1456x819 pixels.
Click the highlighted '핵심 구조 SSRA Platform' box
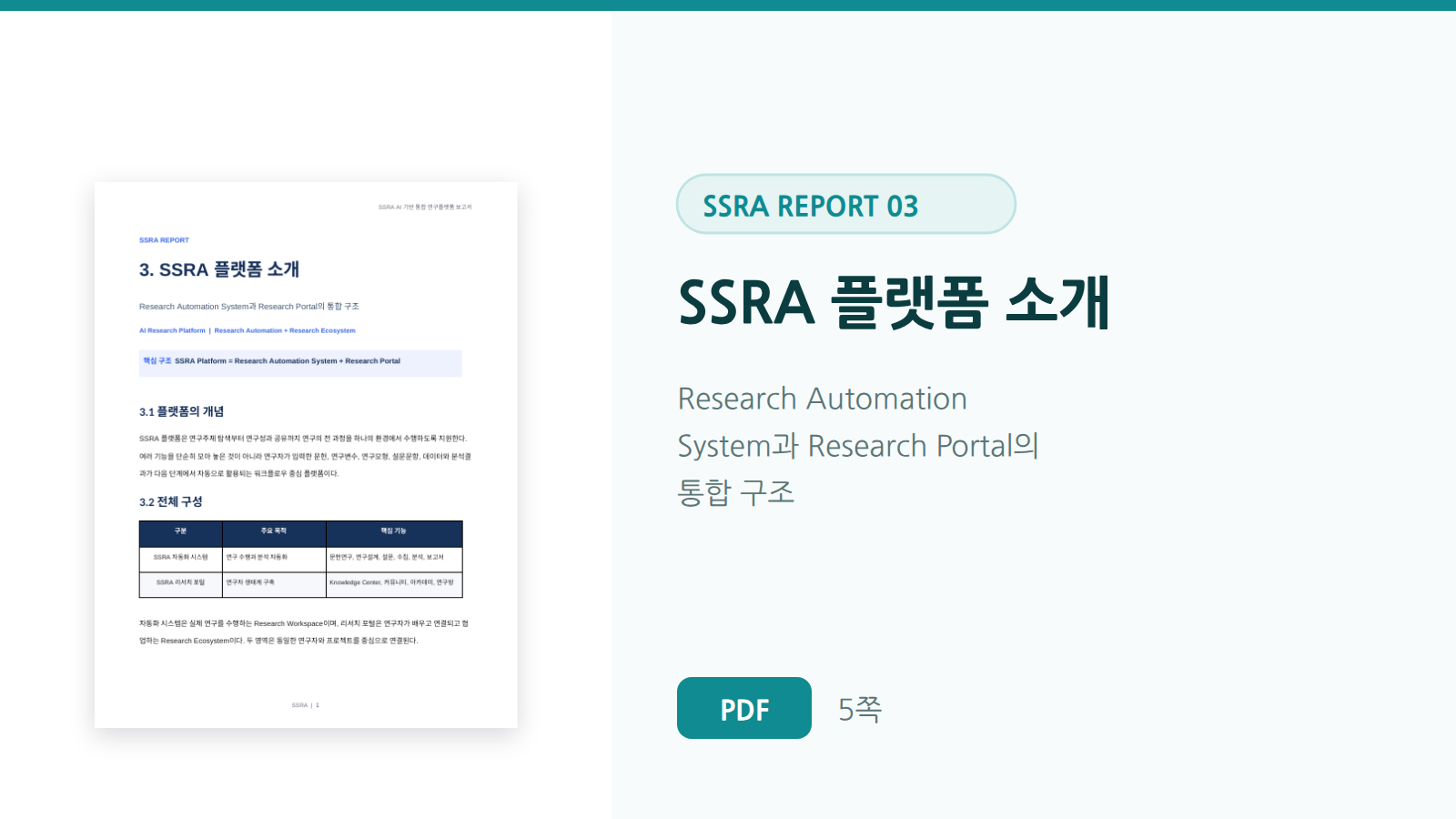300,363
